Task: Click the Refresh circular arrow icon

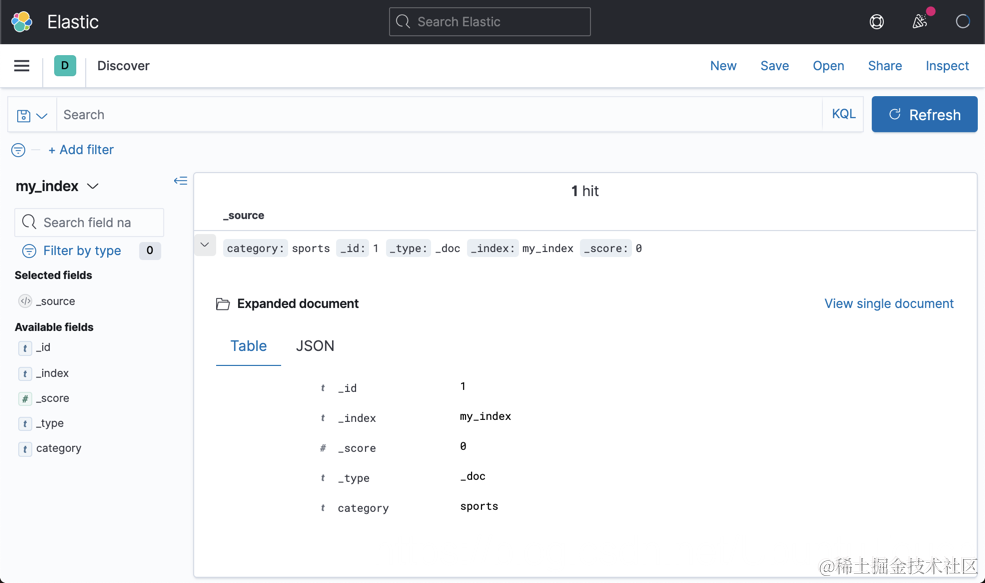Action: point(895,114)
